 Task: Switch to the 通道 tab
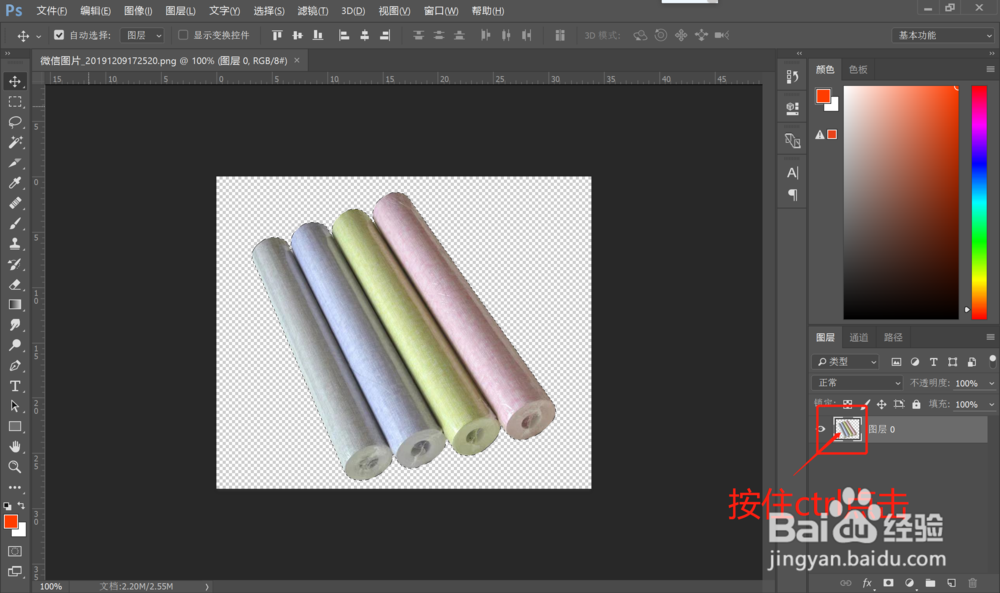tap(858, 337)
